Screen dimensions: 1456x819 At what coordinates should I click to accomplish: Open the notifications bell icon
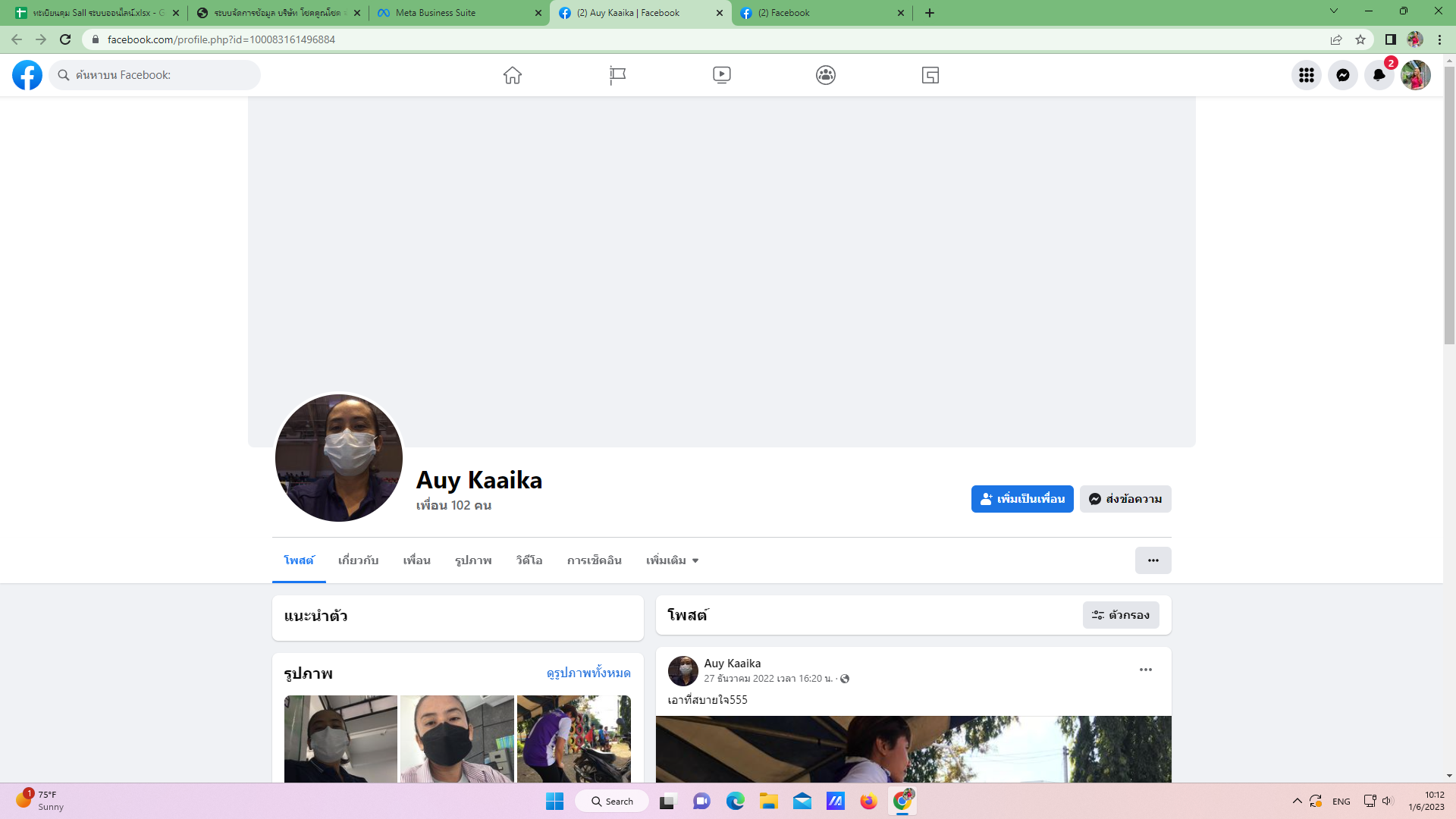pyautogui.click(x=1379, y=75)
